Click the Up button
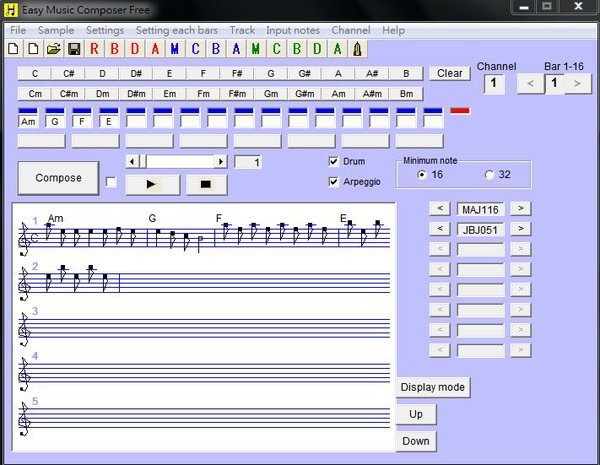This screenshot has height=465, width=600. point(416,414)
